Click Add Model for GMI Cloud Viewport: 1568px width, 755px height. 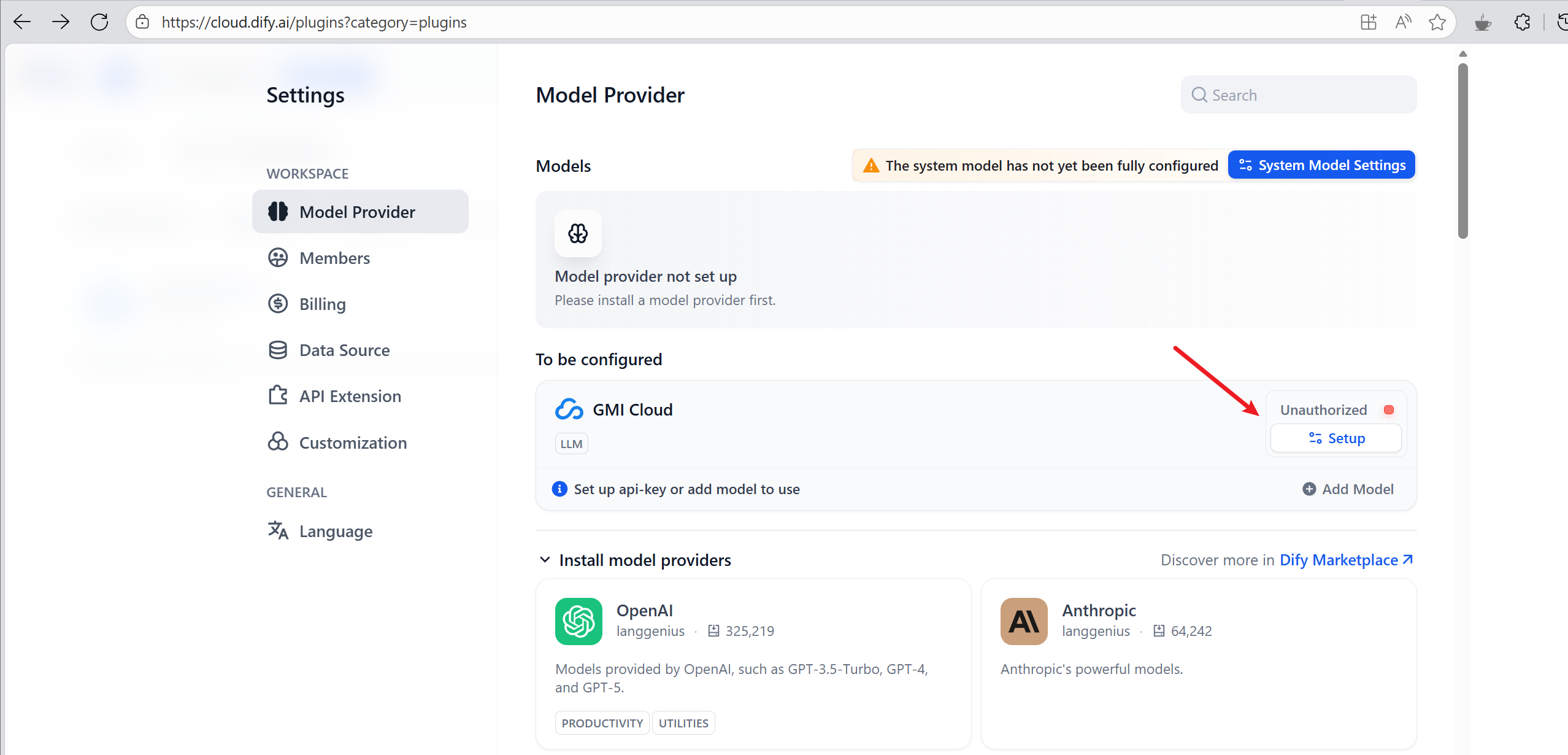point(1348,489)
